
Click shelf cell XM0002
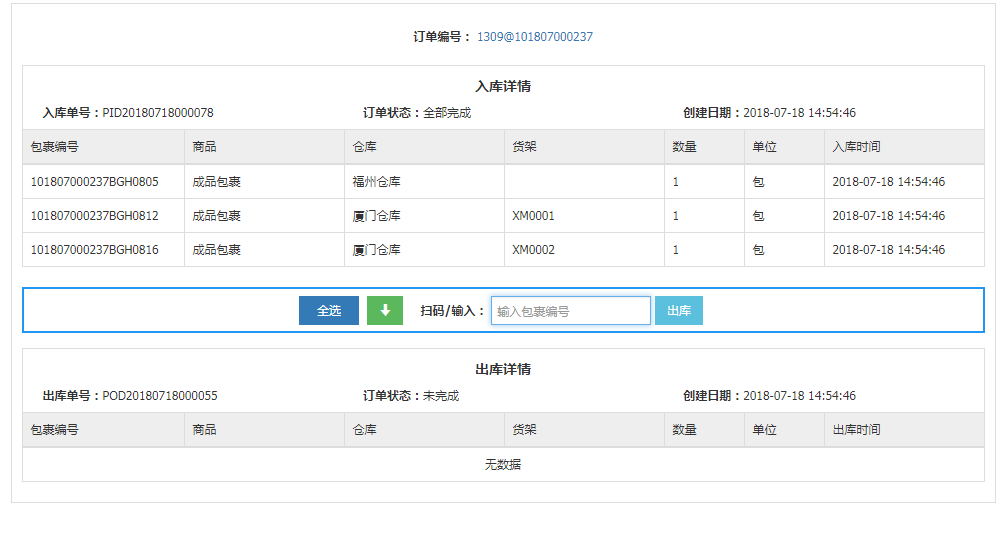coord(533,250)
